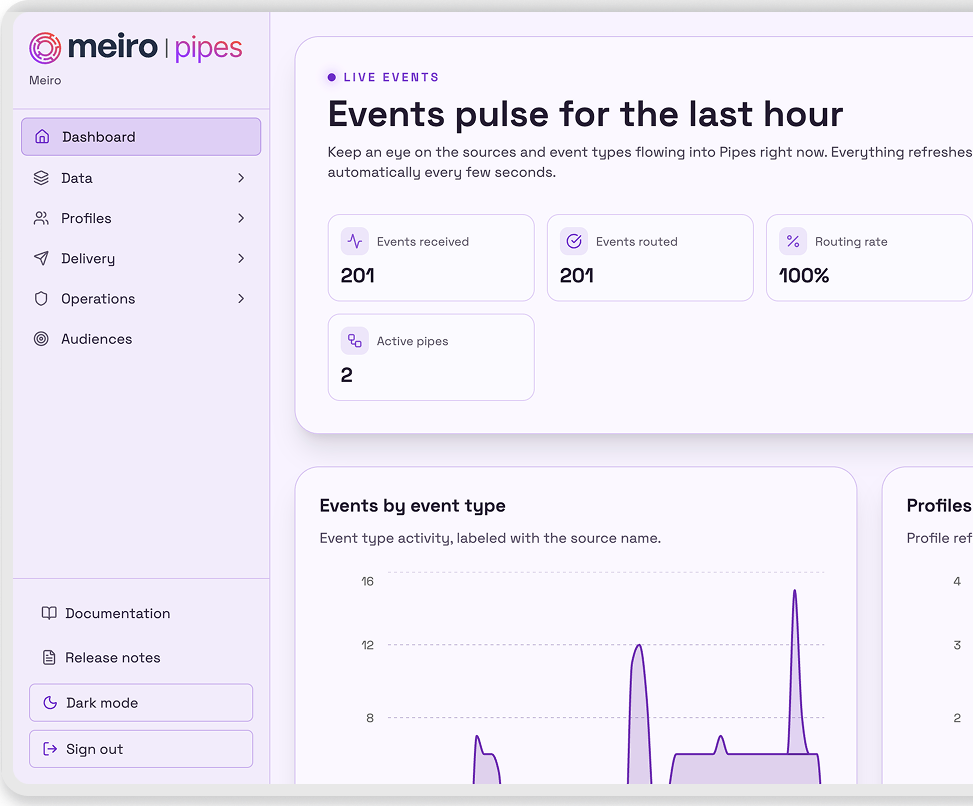Expand the Profiles menu chevron
The image size is (973, 806).
241,218
